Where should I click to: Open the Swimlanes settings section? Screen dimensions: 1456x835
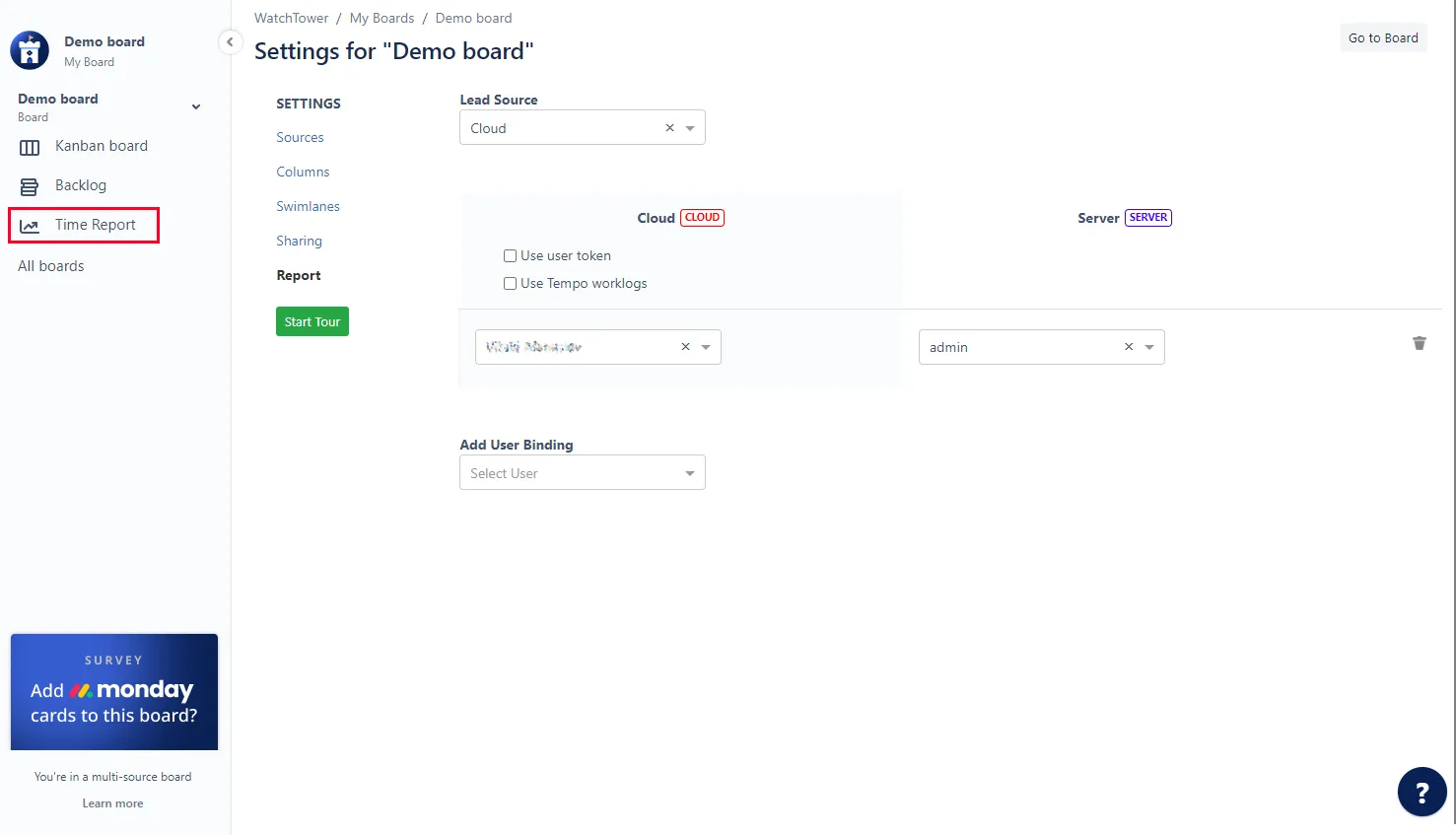(308, 207)
